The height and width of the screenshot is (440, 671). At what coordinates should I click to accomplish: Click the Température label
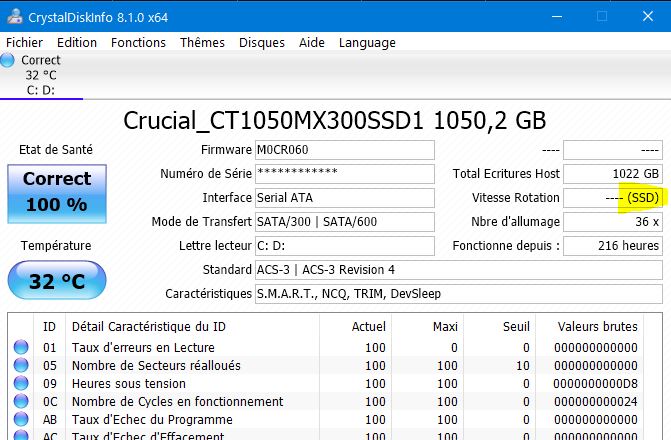pos(56,246)
